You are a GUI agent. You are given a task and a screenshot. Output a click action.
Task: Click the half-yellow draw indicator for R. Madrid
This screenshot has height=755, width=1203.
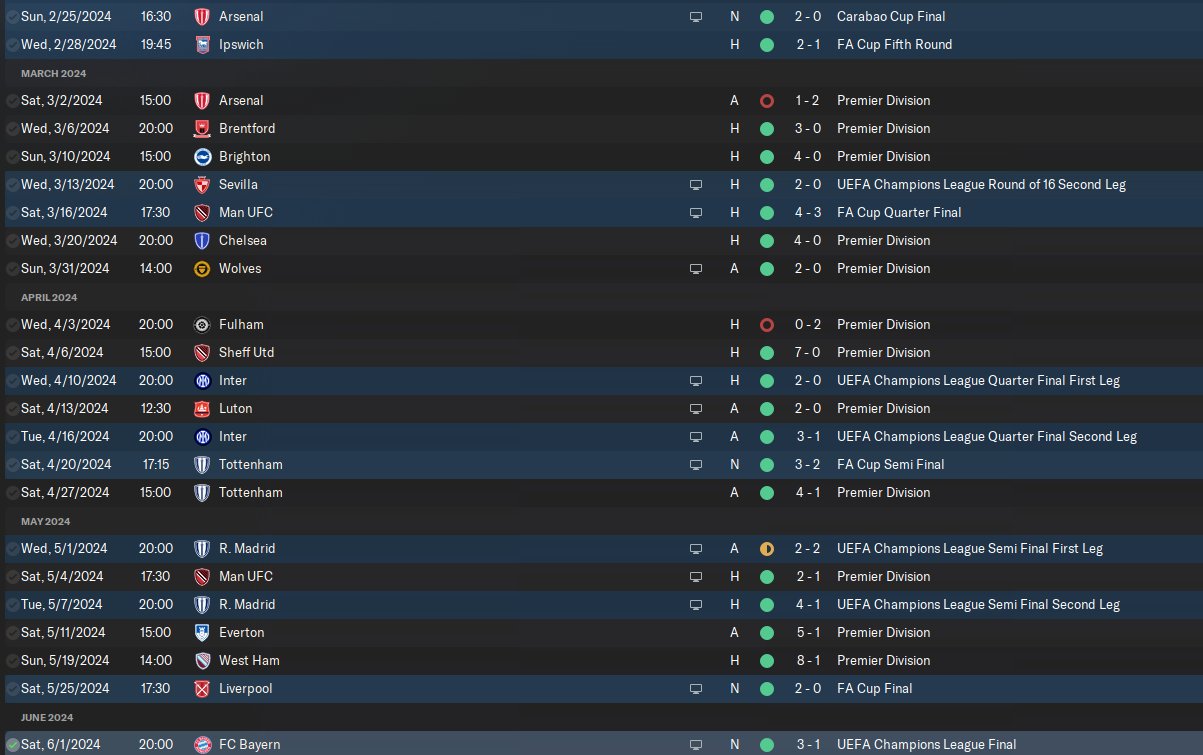767,548
